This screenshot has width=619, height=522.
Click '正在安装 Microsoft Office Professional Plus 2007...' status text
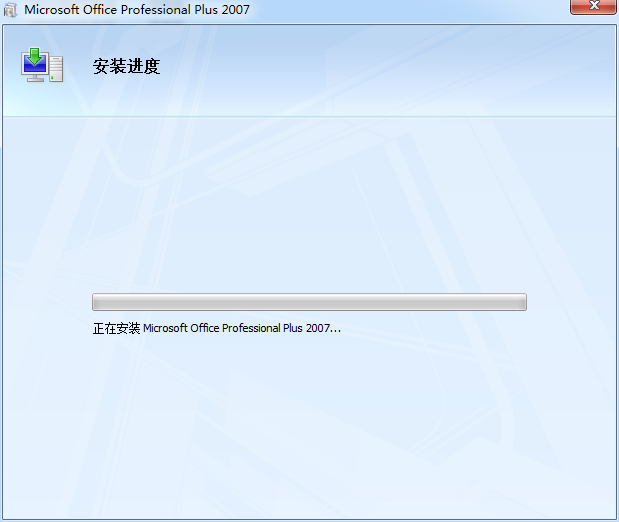216,328
